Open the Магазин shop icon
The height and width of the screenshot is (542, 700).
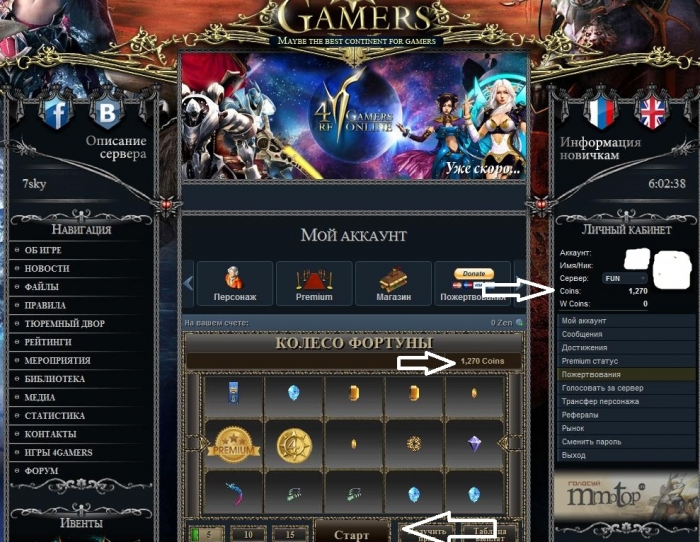(393, 284)
